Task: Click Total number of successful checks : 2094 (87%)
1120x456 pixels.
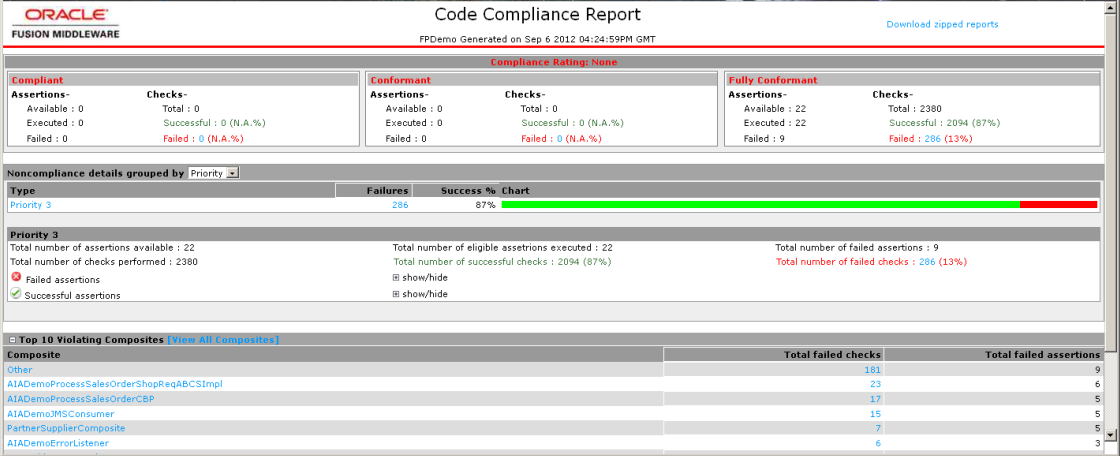Action: tap(502, 262)
